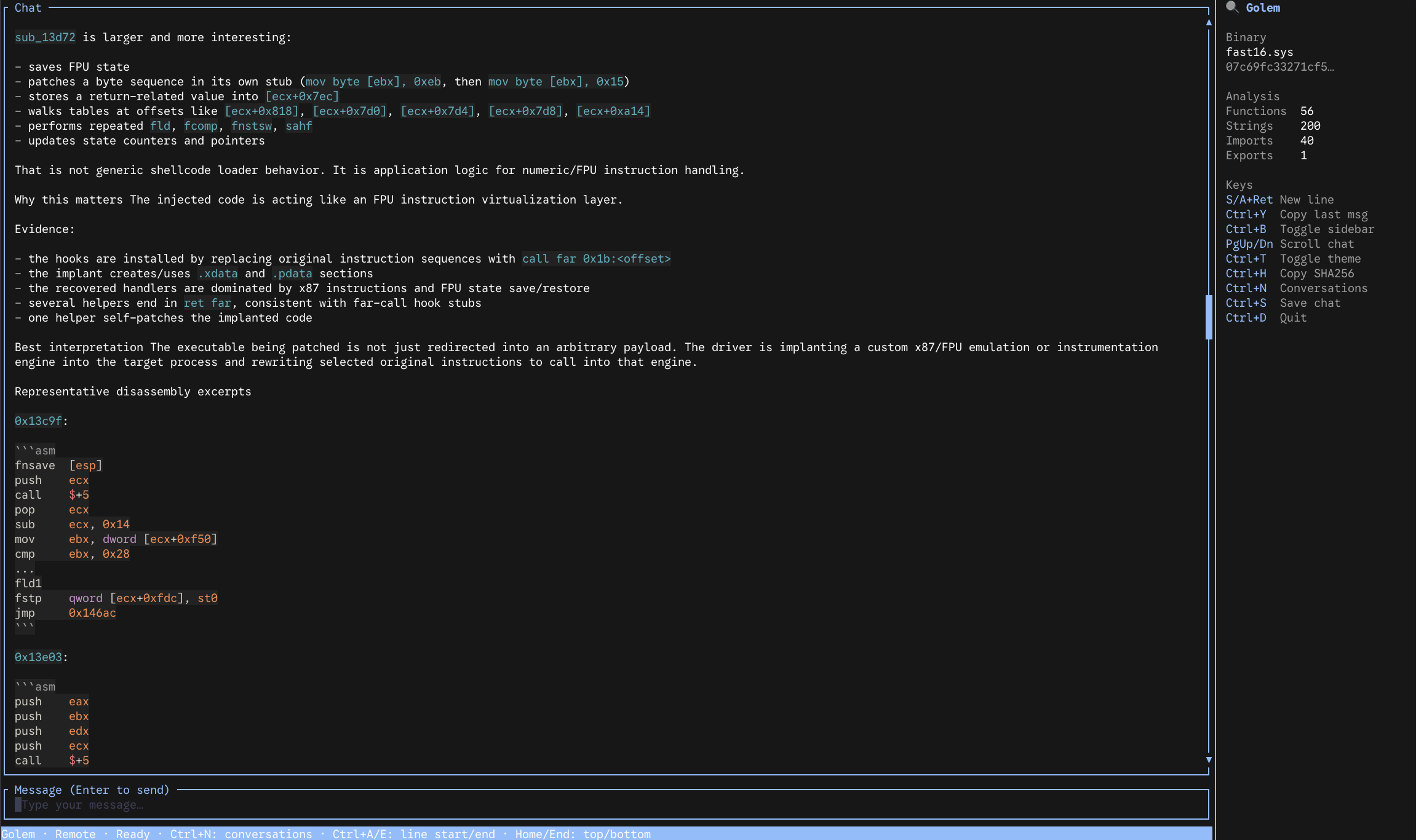Click the chat scrollbar up arrow
The height and width of the screenshot is (840, 1416).
pos(1209,22)
